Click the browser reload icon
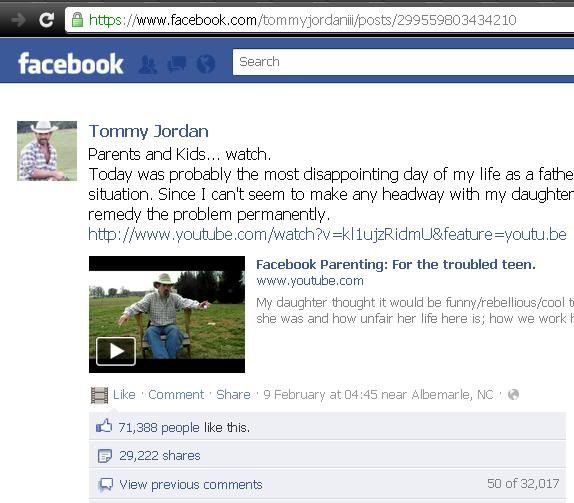 (x=47, y=20)
